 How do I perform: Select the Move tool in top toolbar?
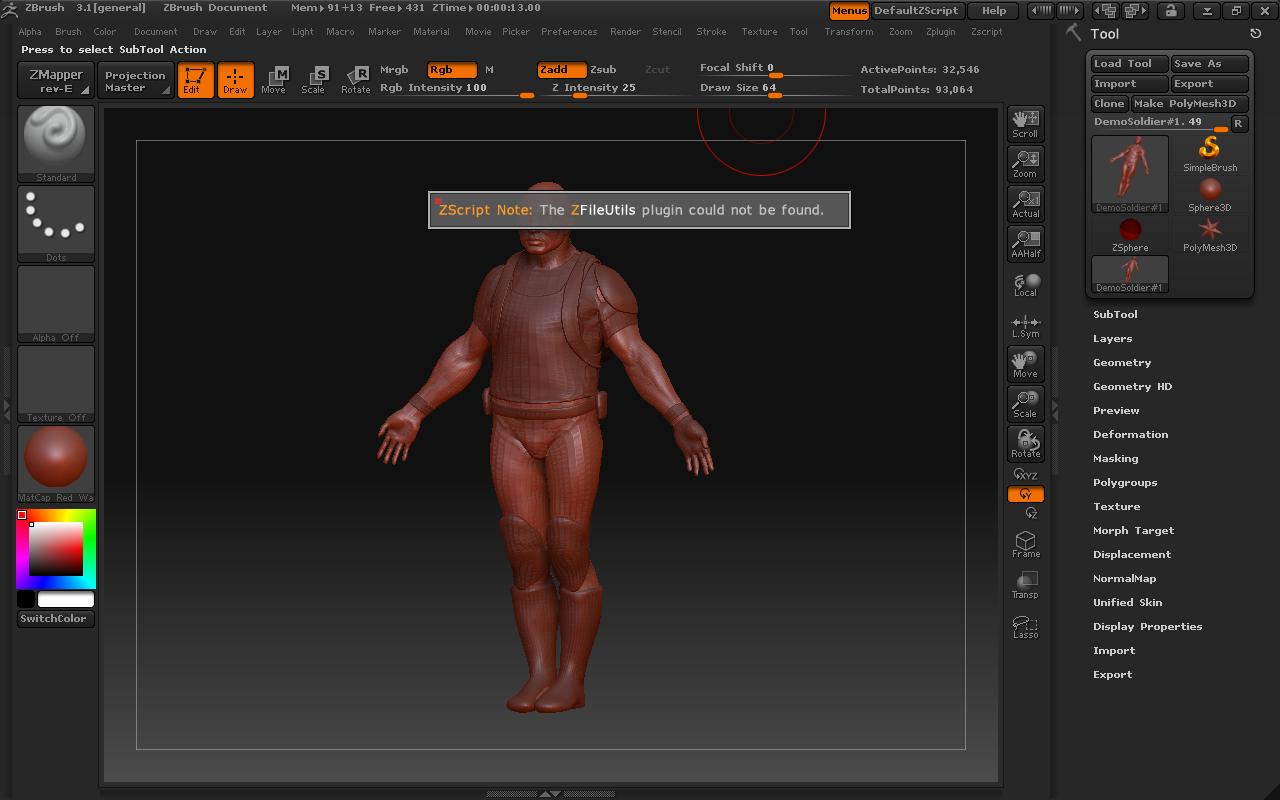pyautogui.click(x=273, y=80)
